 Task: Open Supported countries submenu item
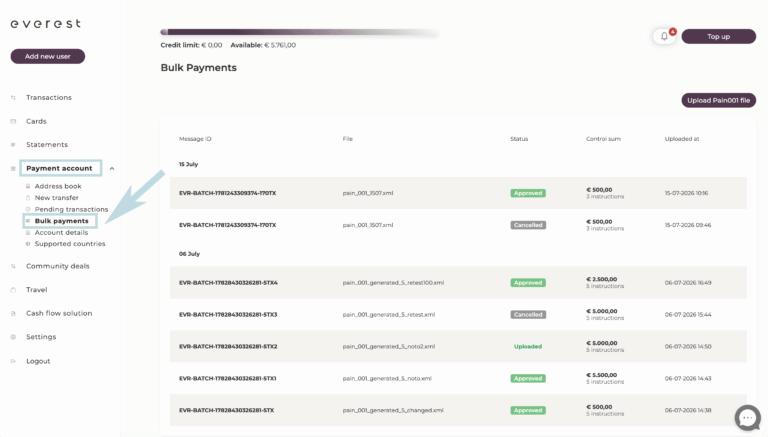pyautogui.click(x=70, y=243)
